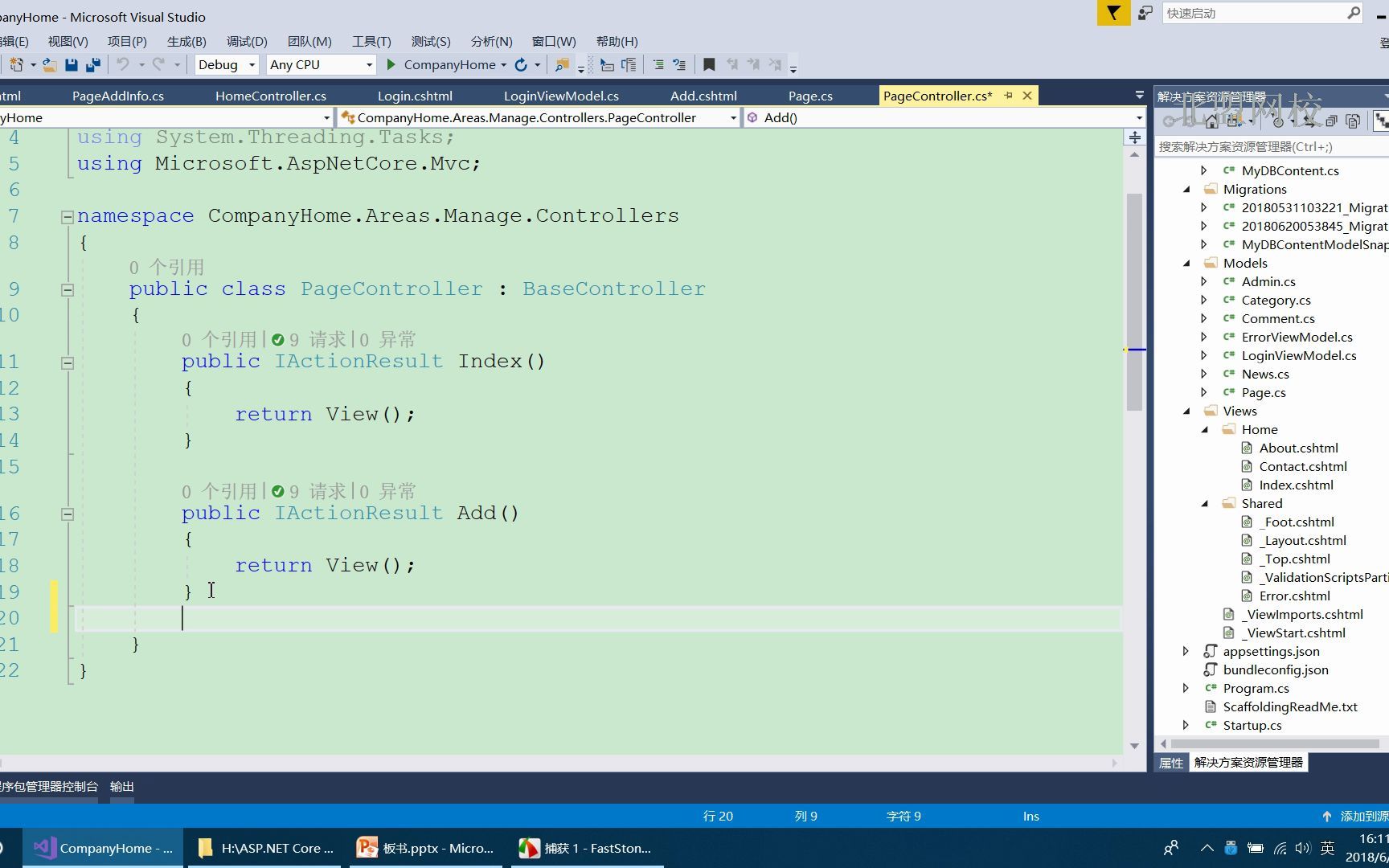Open the 输出 output panel tab
The width and height of the screenshot is (1389, 868).
click(x=122, y=787)
